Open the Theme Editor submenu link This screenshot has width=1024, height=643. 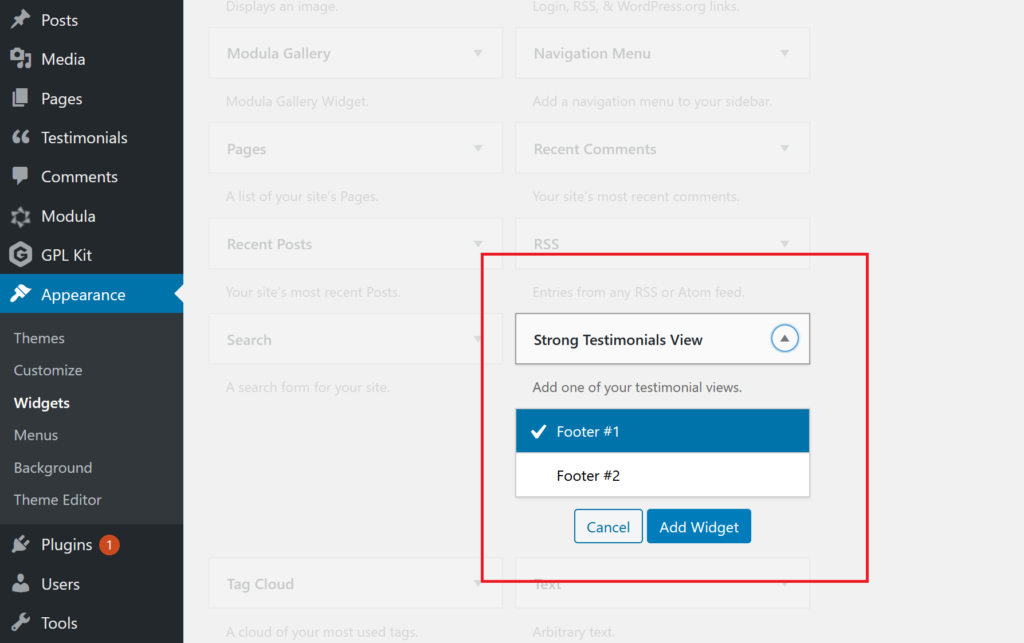pyautogui.click(x=57, y=499)
